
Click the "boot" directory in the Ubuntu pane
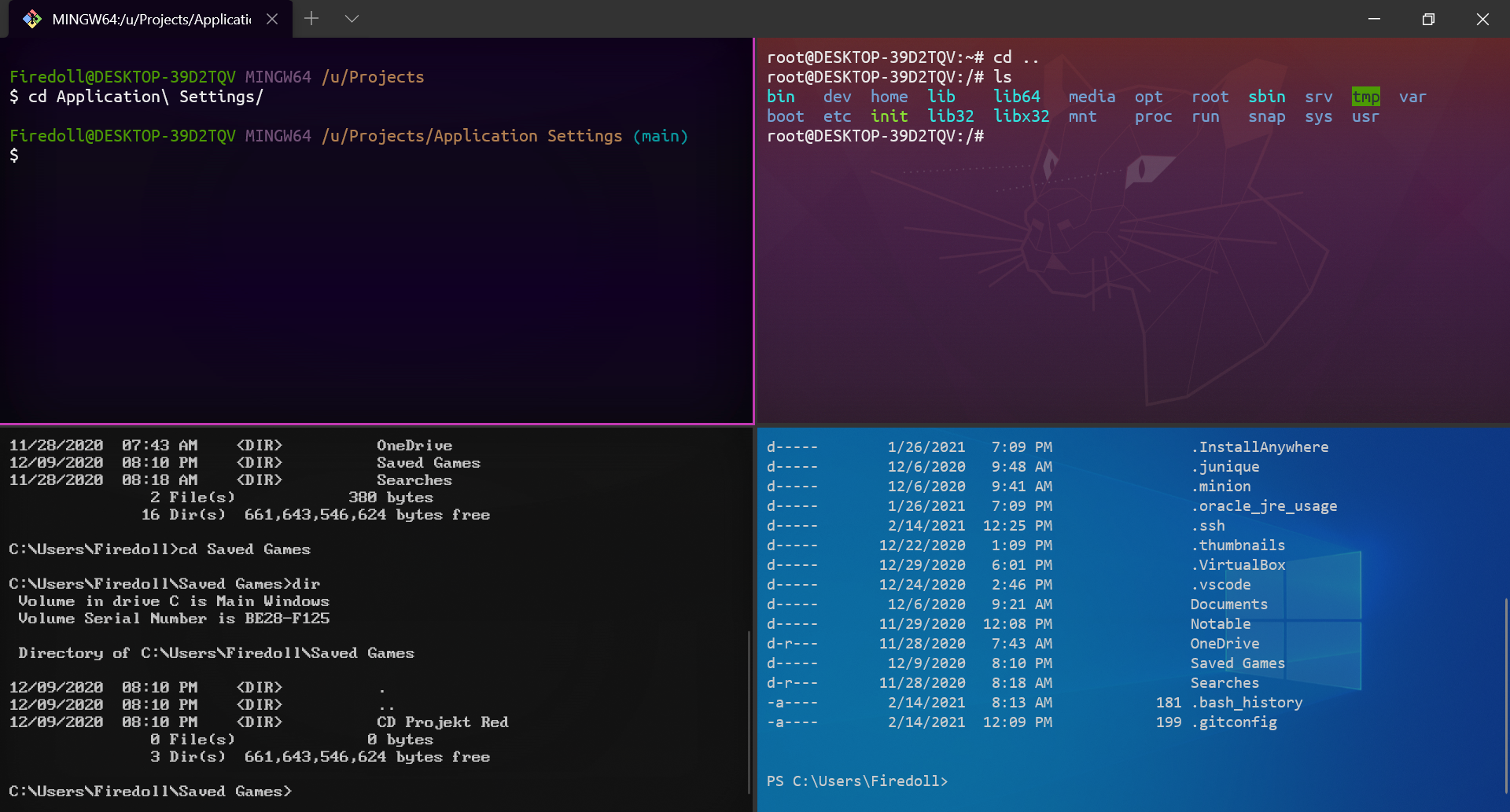pos(785,116)
